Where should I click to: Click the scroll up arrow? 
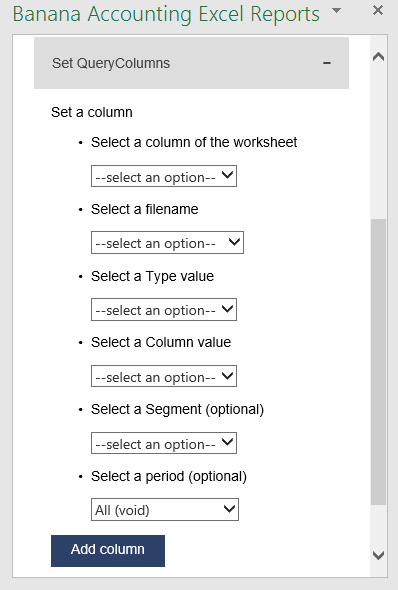pyautogui.click(x=378, y=57)
